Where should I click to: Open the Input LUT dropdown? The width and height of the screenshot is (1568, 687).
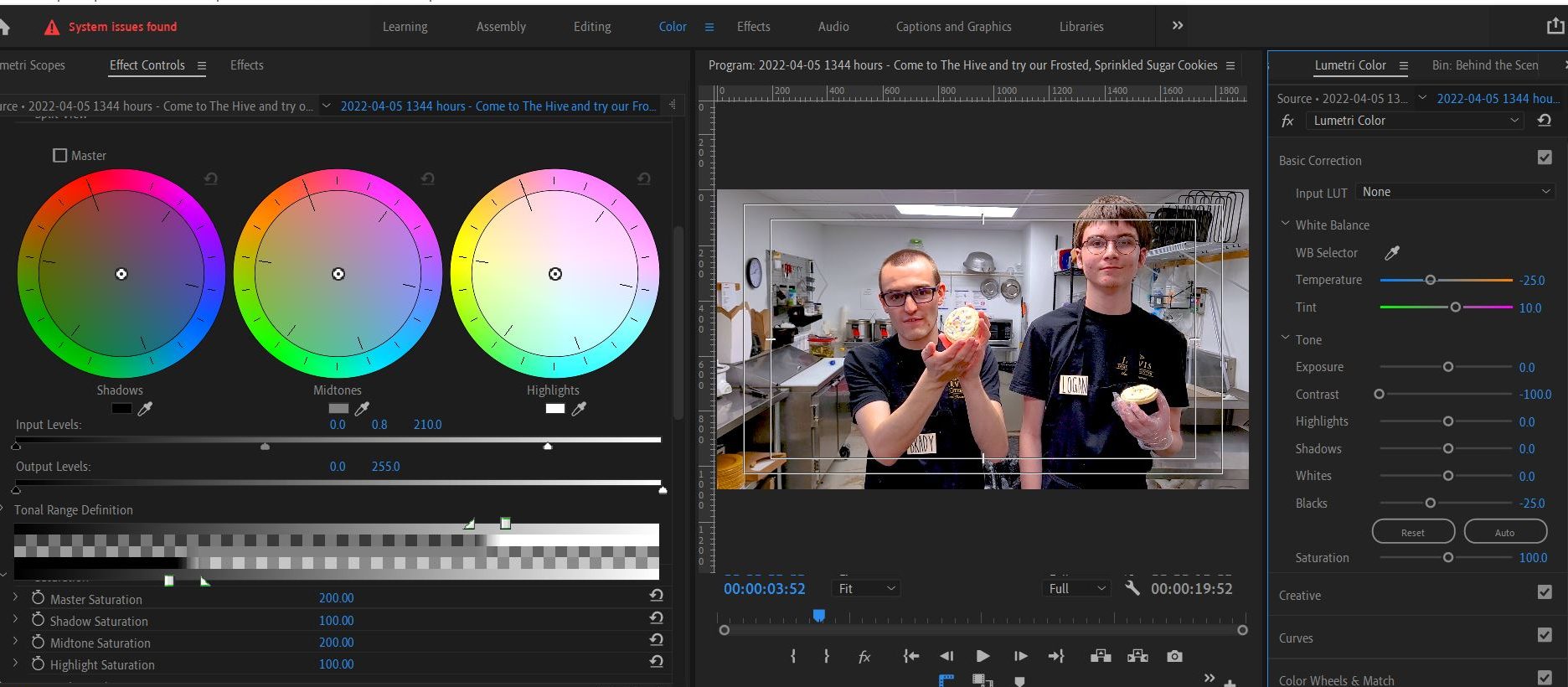[1455, 192]
